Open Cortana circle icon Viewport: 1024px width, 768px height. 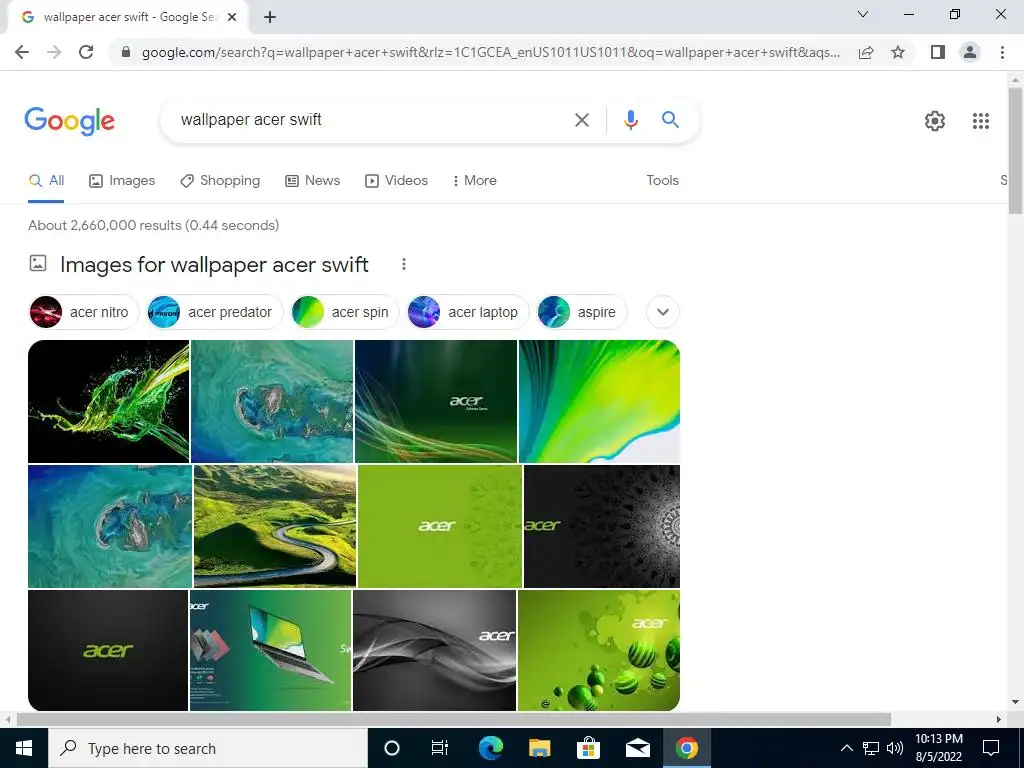pyautogui.click(x=391, y=748)
